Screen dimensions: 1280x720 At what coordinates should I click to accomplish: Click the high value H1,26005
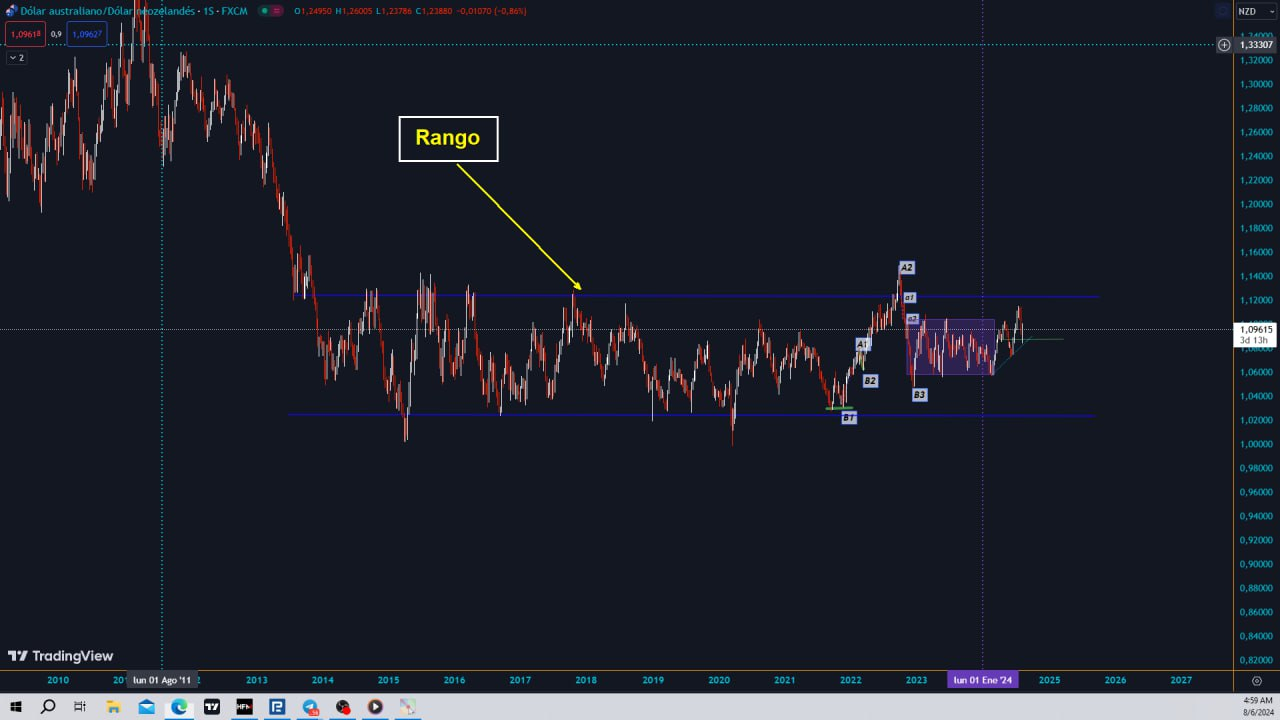pos(352,11)
